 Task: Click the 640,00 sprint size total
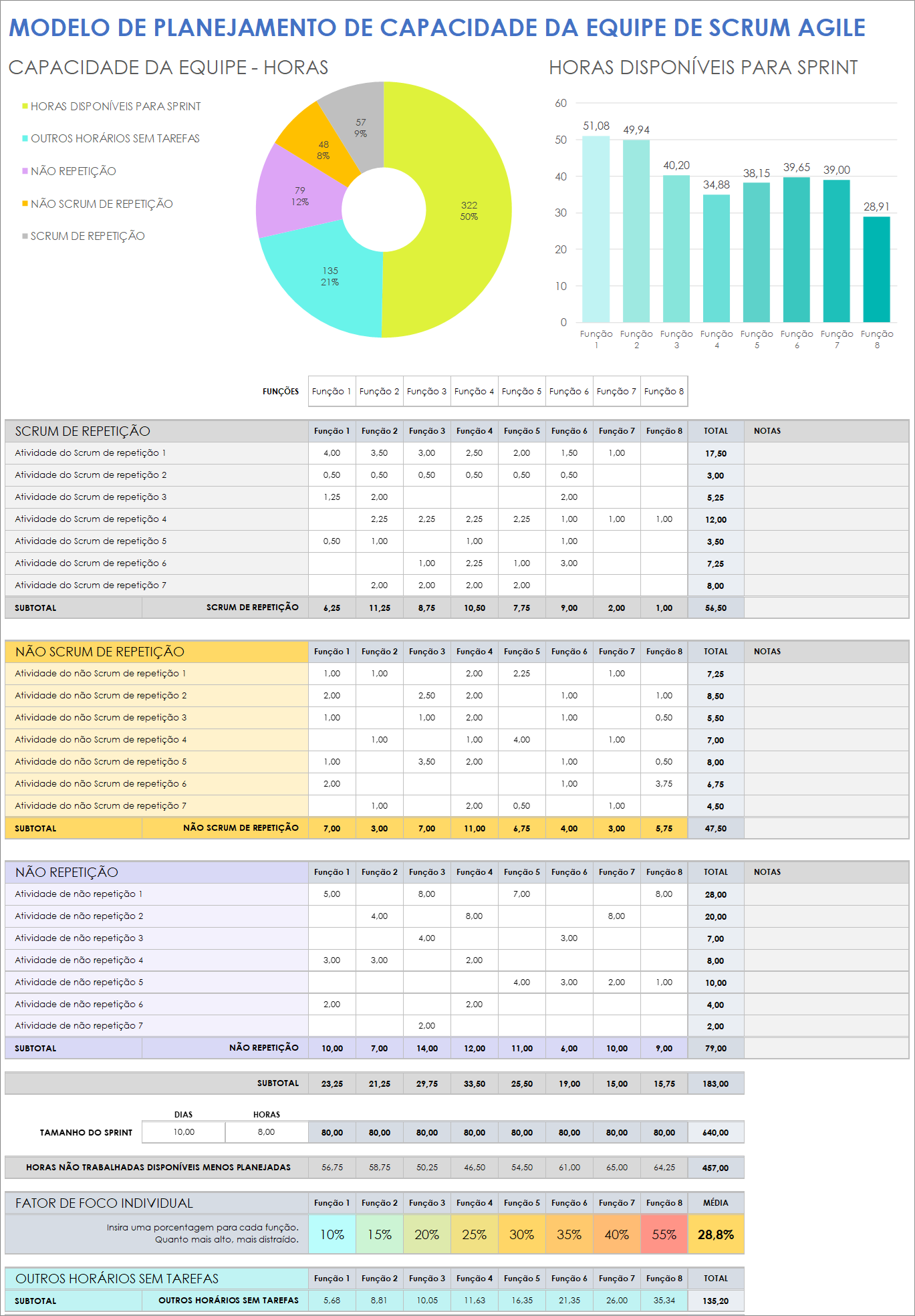[716, 1133]
